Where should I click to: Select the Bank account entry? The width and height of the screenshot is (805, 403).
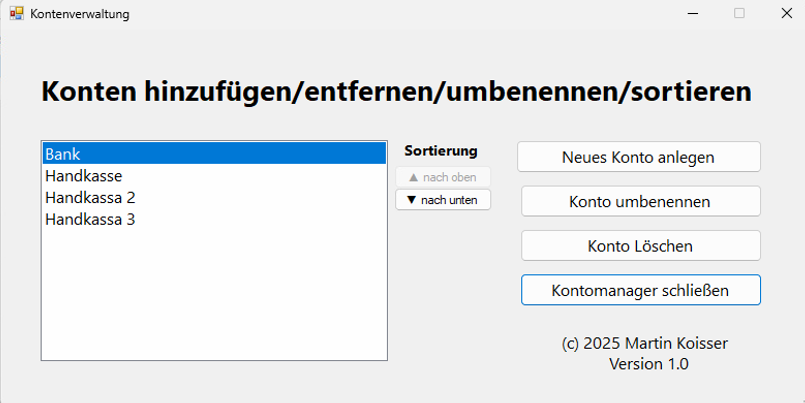213,154
